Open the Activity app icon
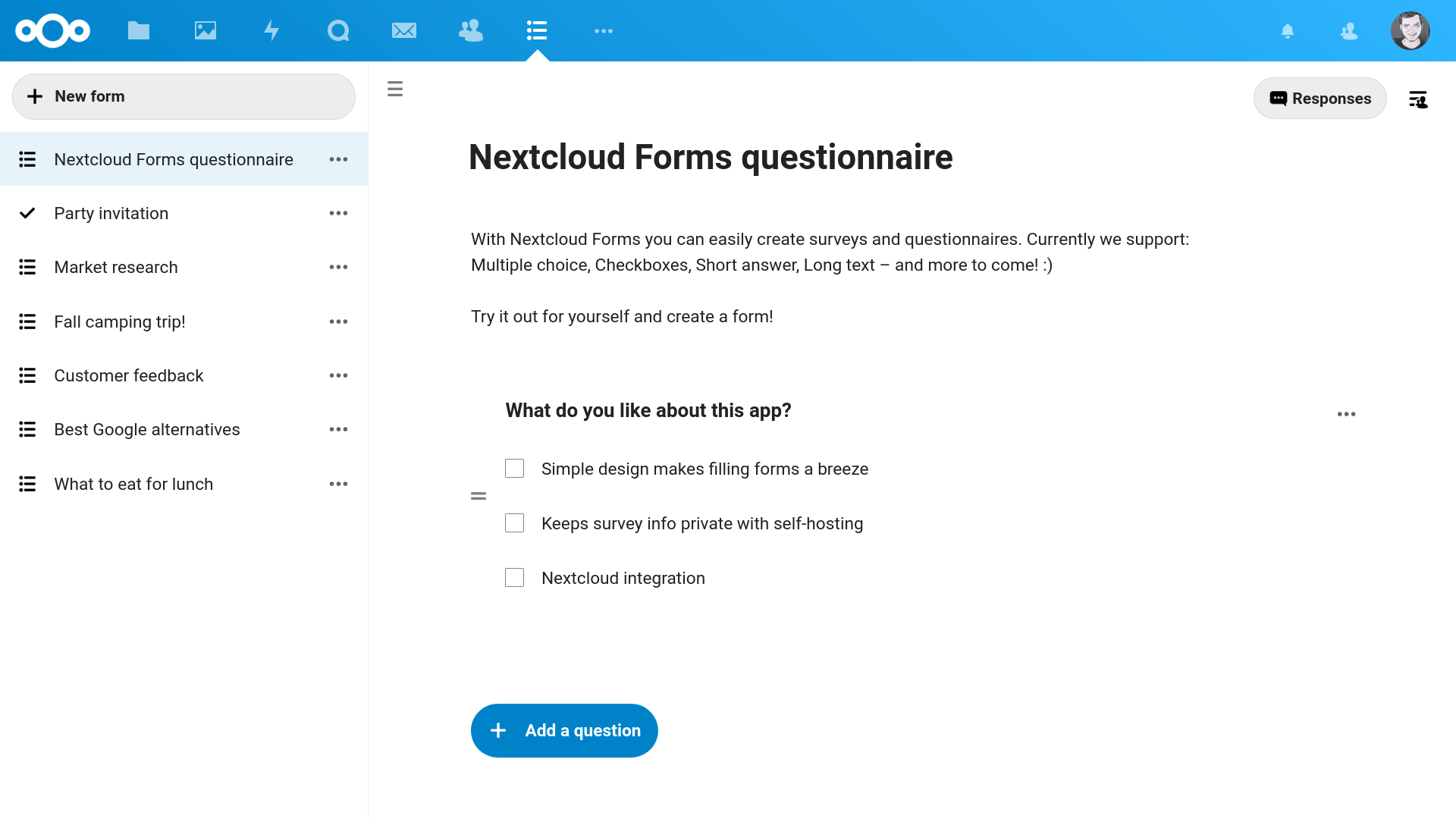 271,31
